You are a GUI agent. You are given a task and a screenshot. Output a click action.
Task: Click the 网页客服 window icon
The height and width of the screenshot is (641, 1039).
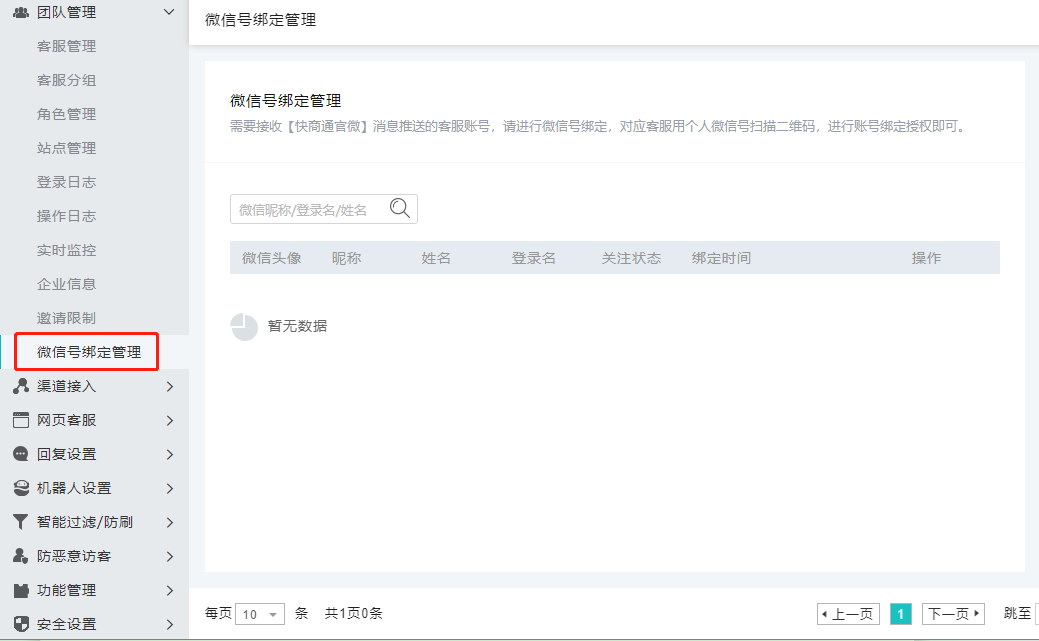click(x=20, y=420)
